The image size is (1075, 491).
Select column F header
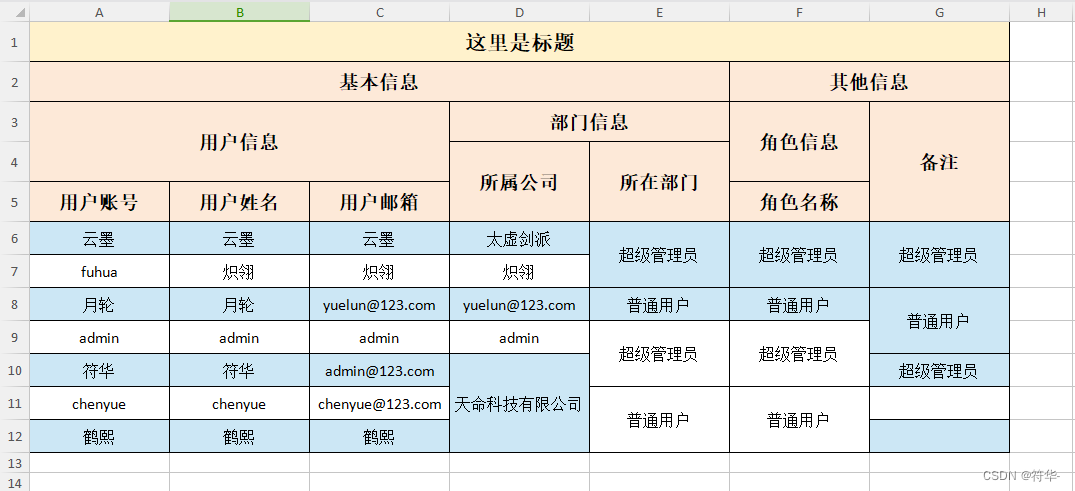(799, 12)
